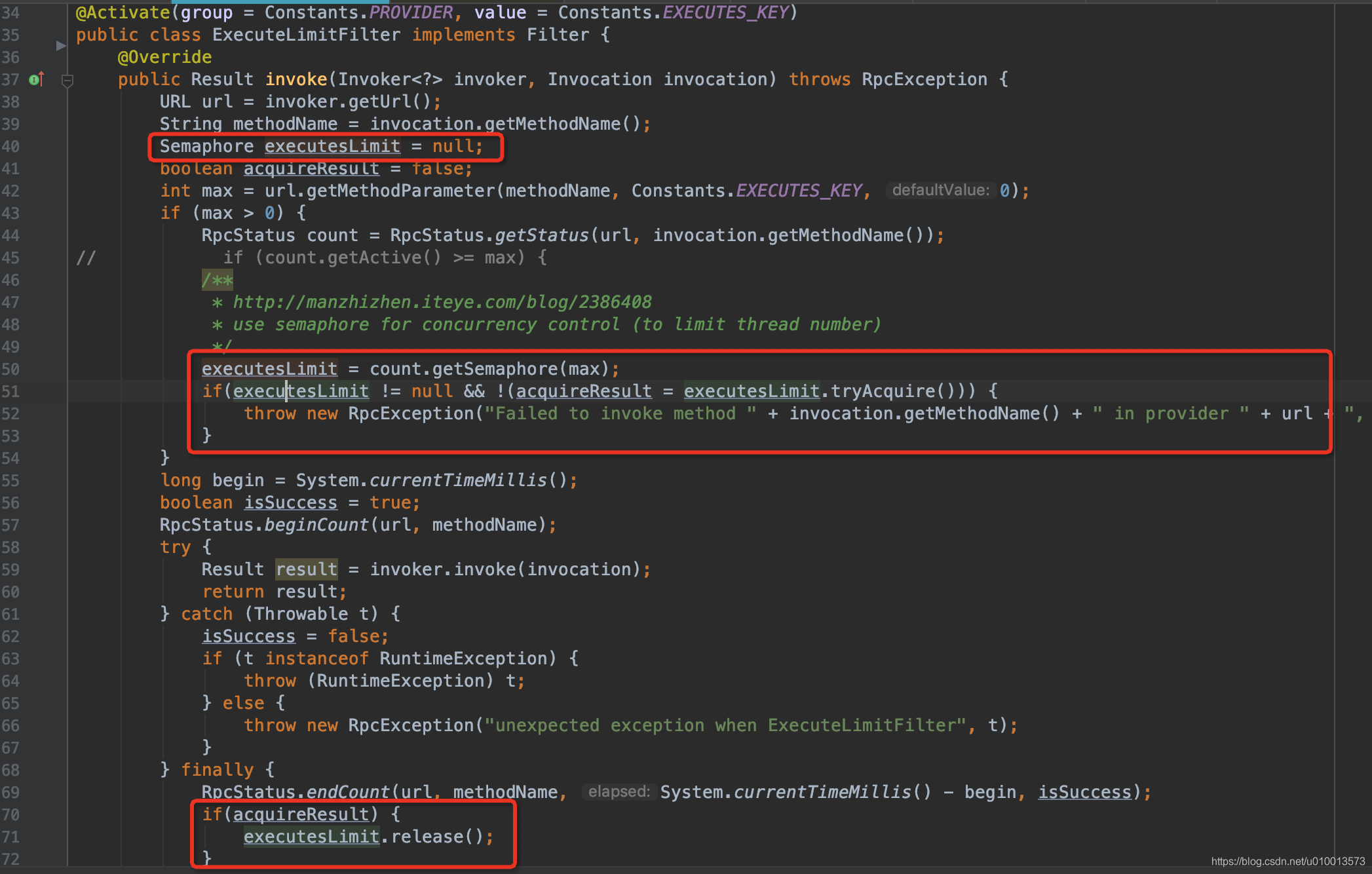The width and height of the screenshot is (1372, 874).
Task: Click the RpcStatus.beginCount static method call
Action: [x=316, y=525]
